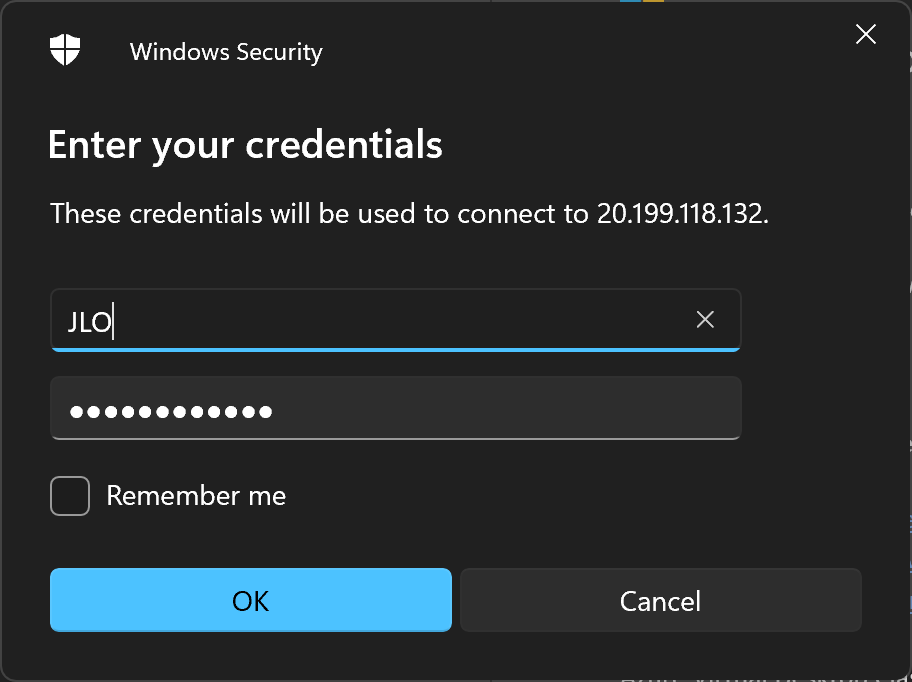Click on the password dots
Screen dimensions: 912x682
171,412
